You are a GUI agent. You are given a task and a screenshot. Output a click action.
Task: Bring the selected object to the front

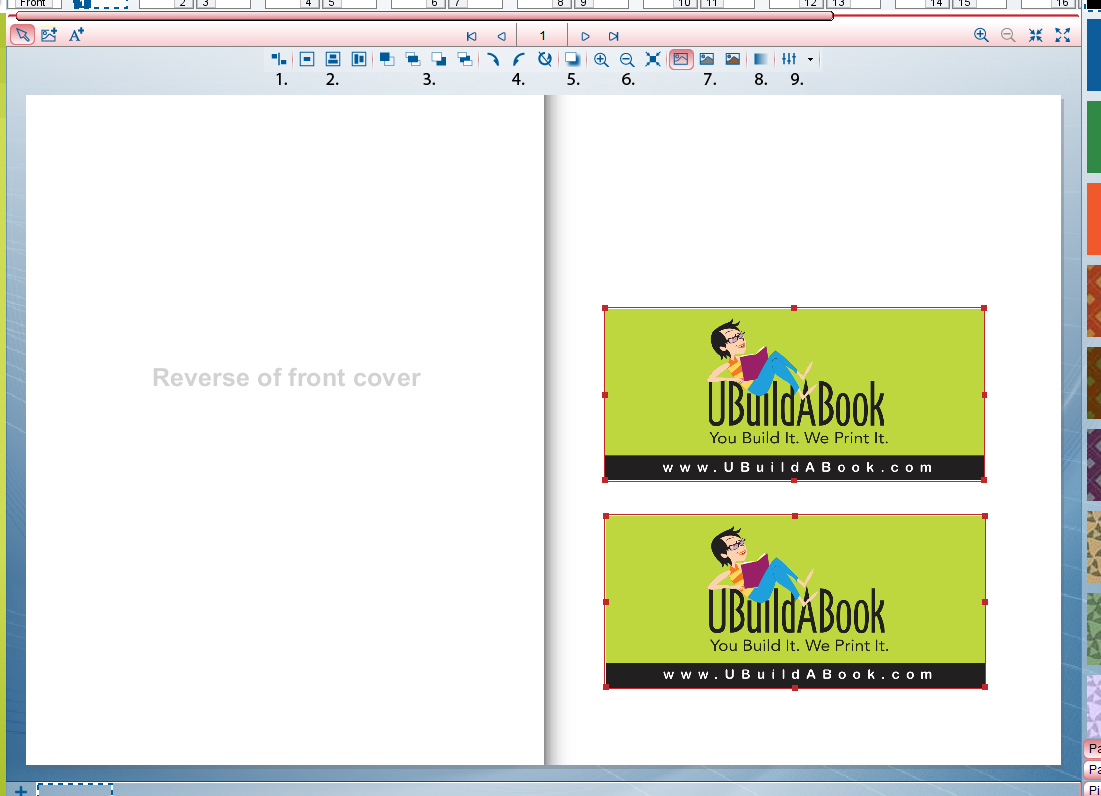387,60
